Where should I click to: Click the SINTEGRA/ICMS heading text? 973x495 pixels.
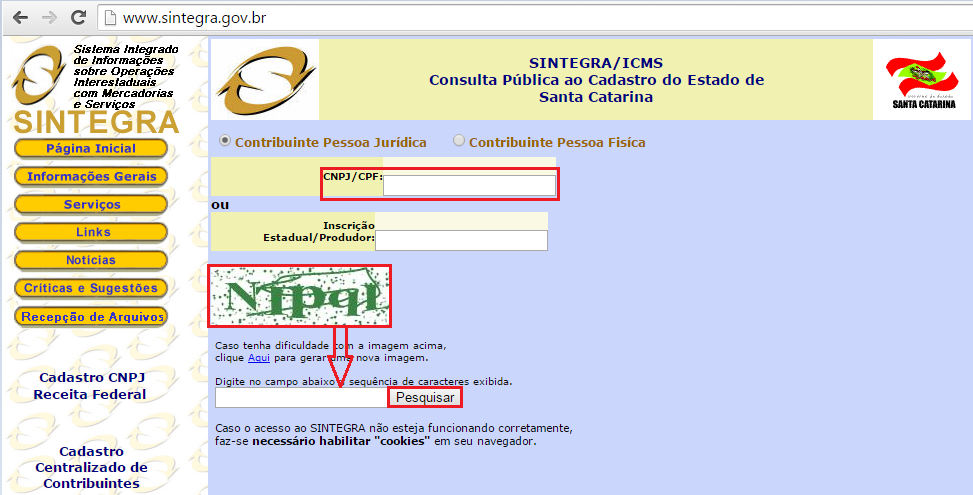596,63
